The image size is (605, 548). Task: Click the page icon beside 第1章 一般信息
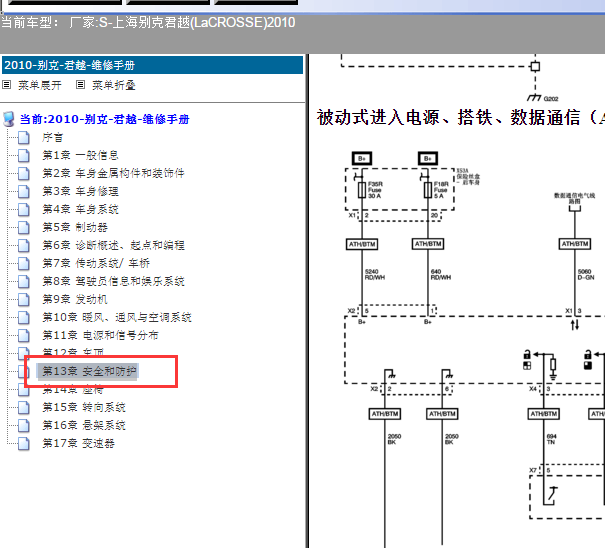(24, 156)
